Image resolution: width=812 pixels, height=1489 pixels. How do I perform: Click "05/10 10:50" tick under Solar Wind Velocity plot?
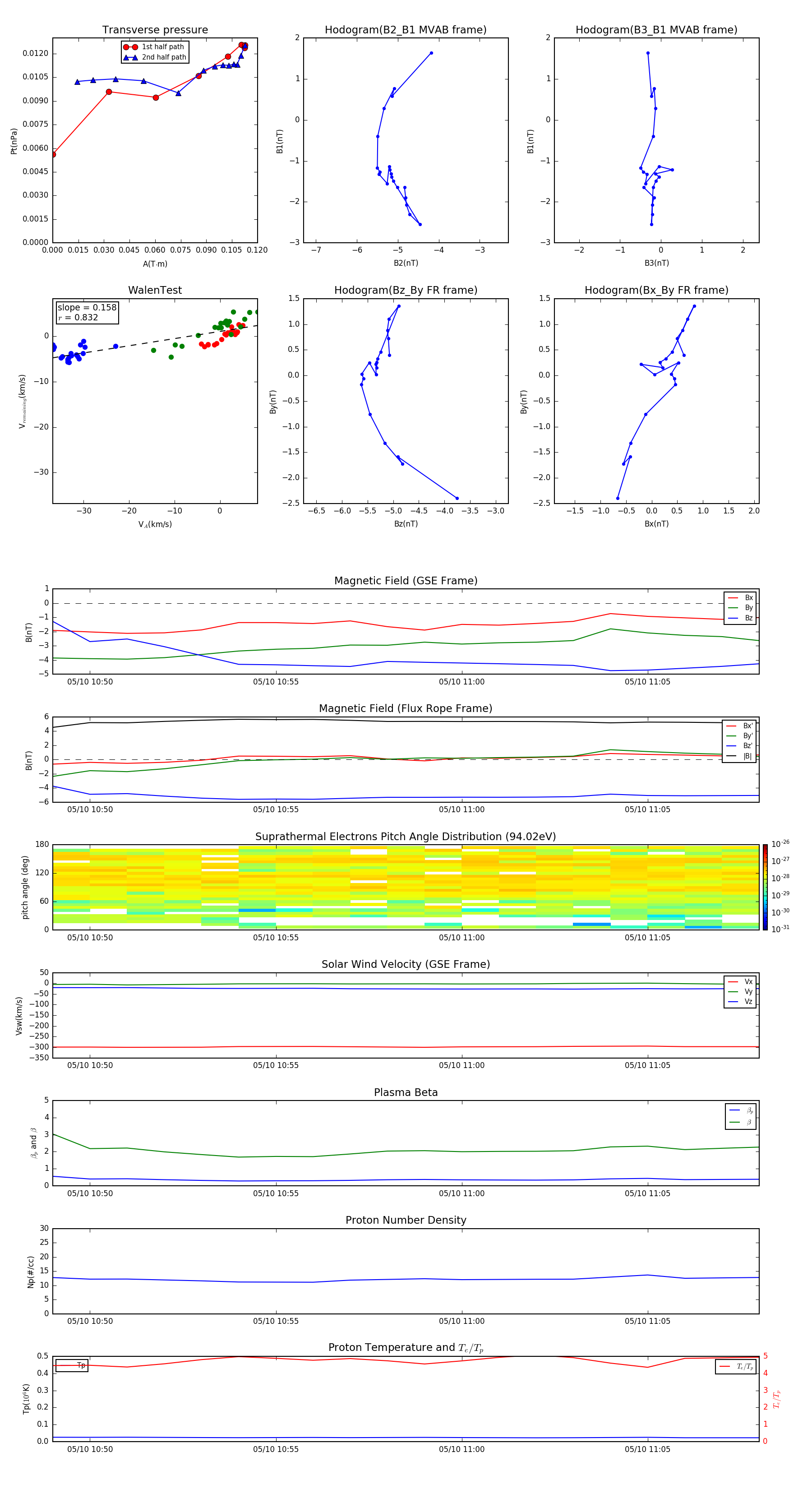90,1065
